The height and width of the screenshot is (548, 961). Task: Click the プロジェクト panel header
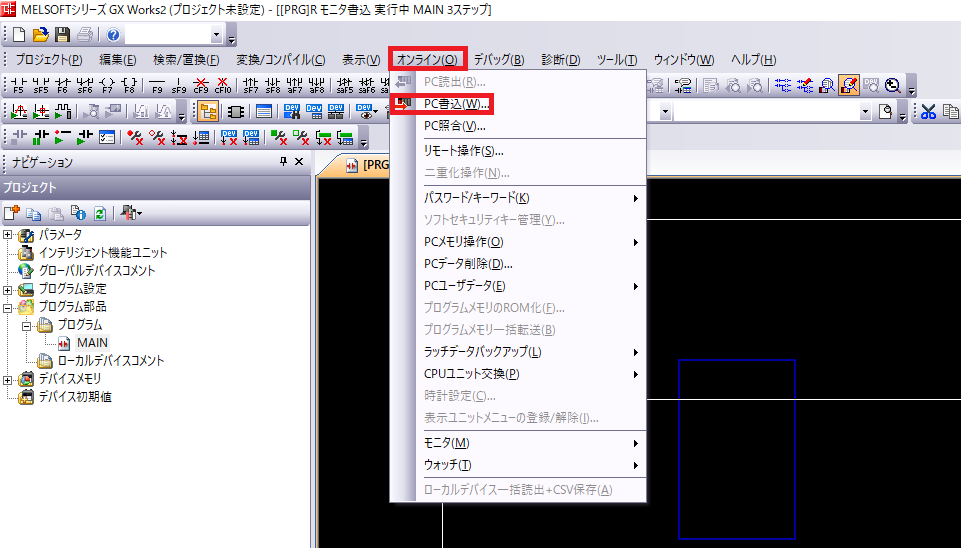coord(156,188)
